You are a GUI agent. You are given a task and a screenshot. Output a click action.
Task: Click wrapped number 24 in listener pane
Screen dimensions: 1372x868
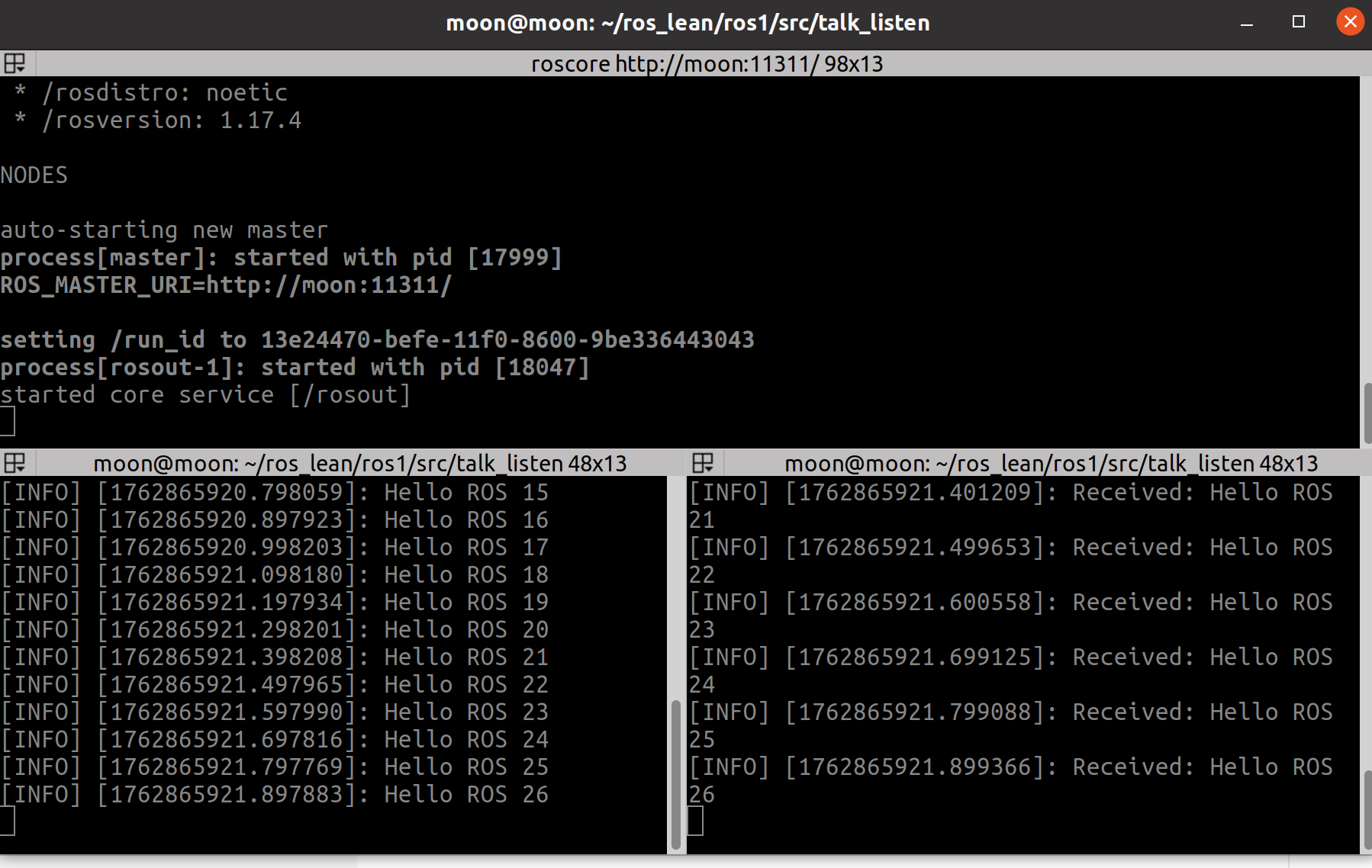click(702, 684)
